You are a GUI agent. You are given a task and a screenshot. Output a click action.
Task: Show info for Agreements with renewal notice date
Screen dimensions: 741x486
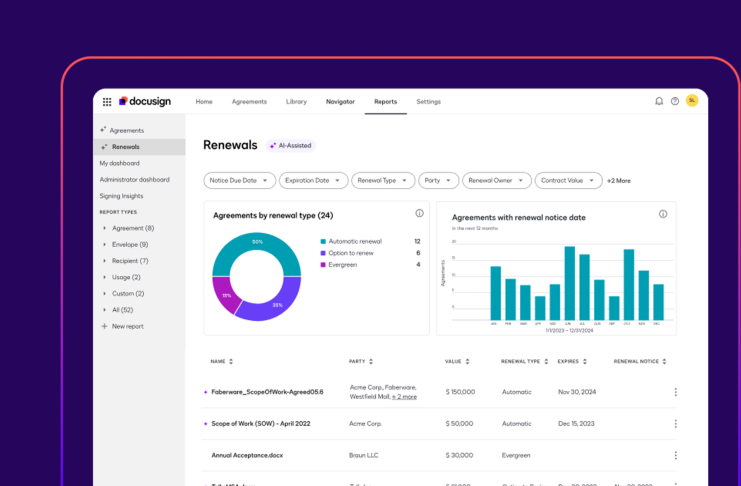pyautogui.click(x=663, y=214)
